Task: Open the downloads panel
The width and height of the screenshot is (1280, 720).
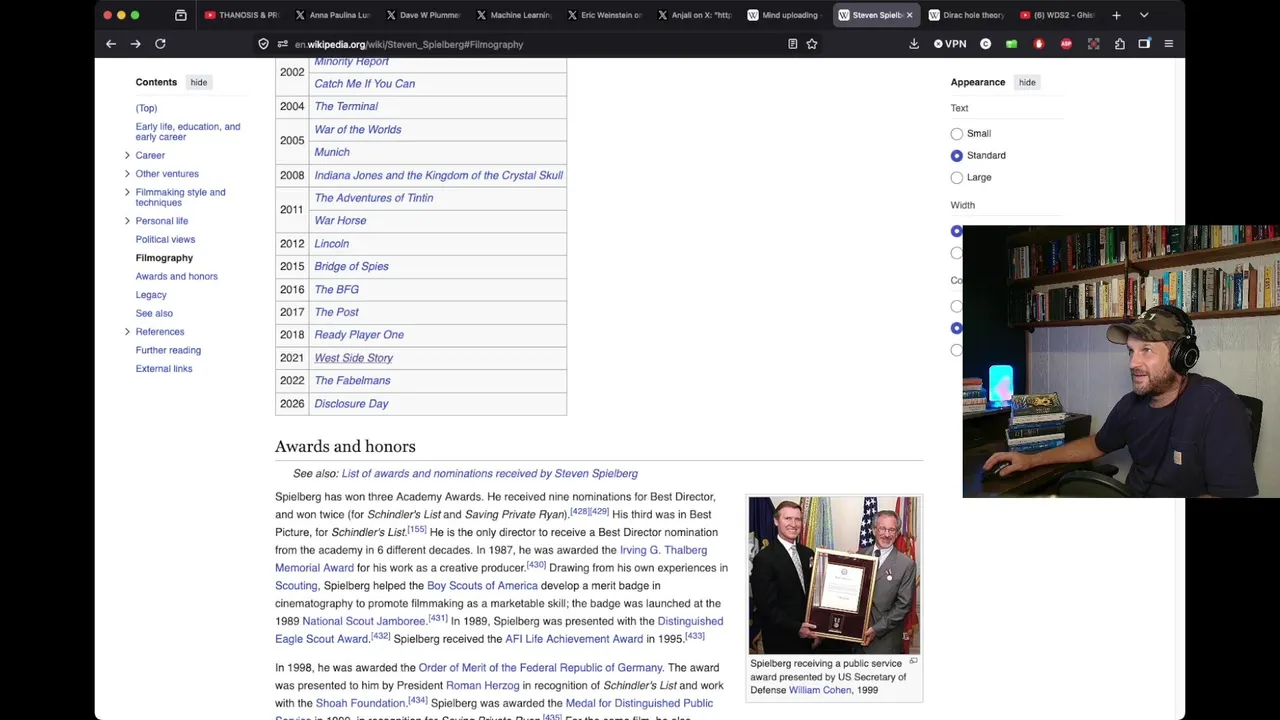Action: 914,44
